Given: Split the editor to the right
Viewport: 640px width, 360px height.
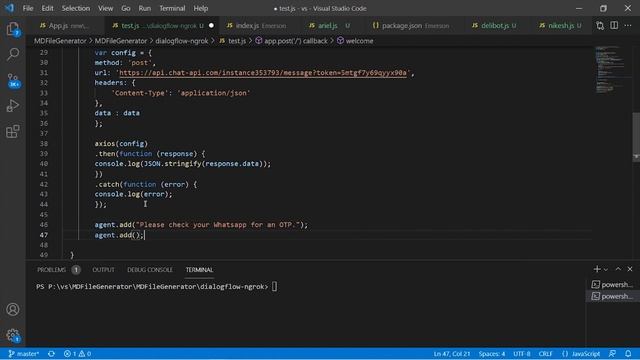Looking at the screenshot, I should 614,25.
